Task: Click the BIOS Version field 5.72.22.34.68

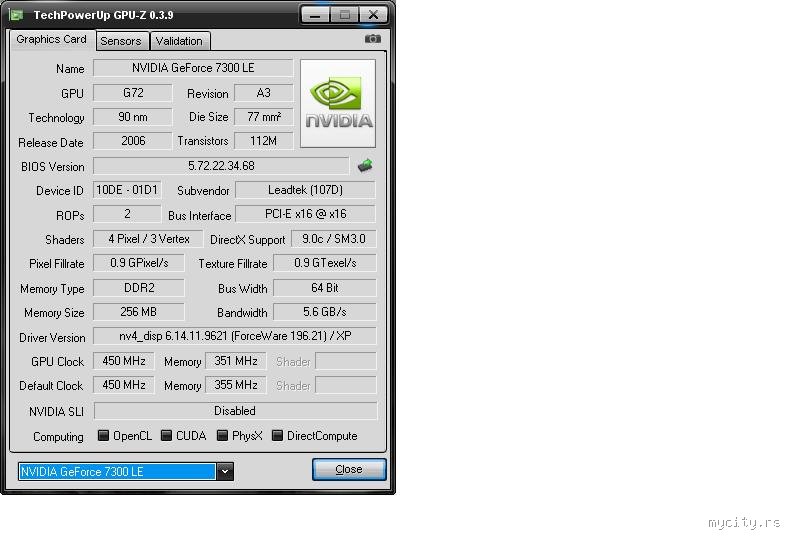Action: (x=221, y=166)
